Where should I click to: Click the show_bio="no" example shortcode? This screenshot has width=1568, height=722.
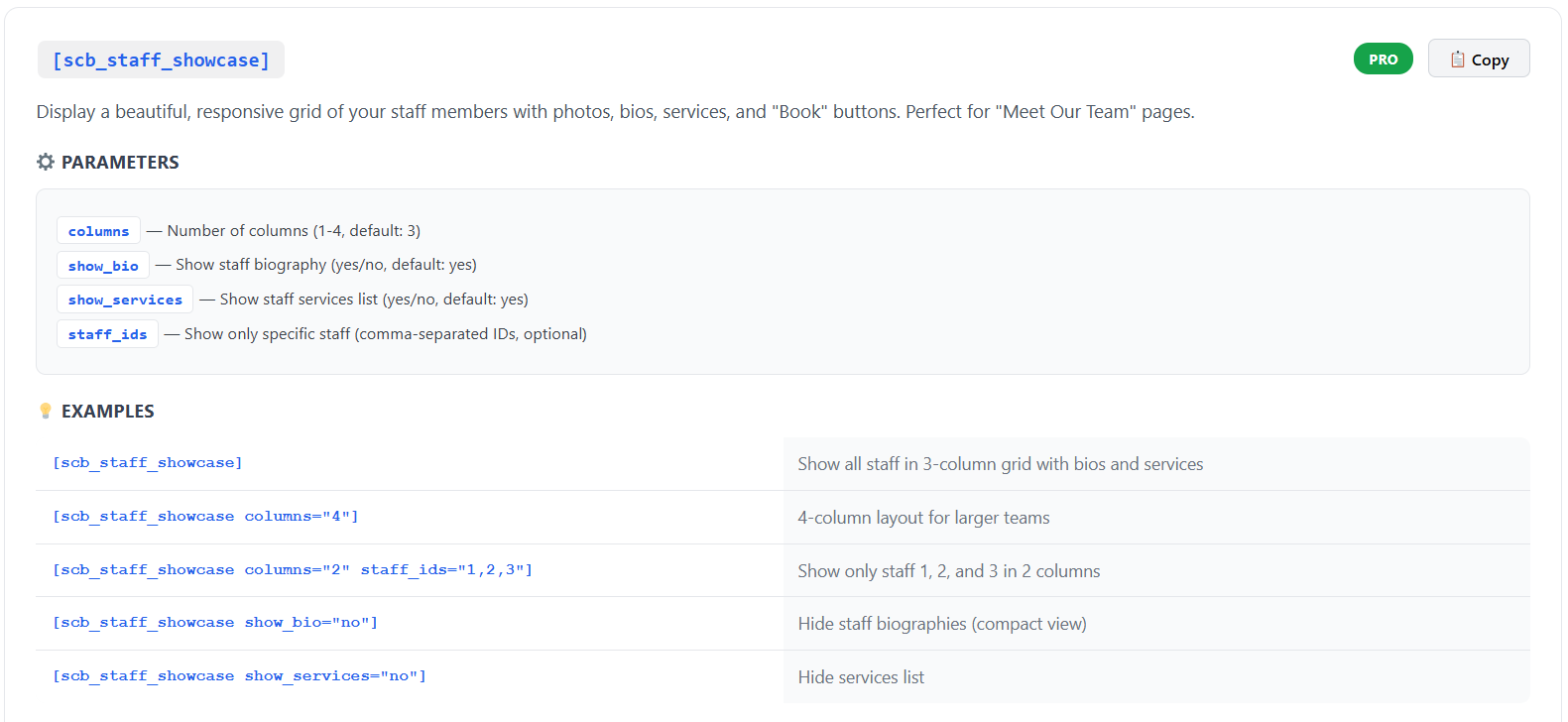(x=215, y=623)
